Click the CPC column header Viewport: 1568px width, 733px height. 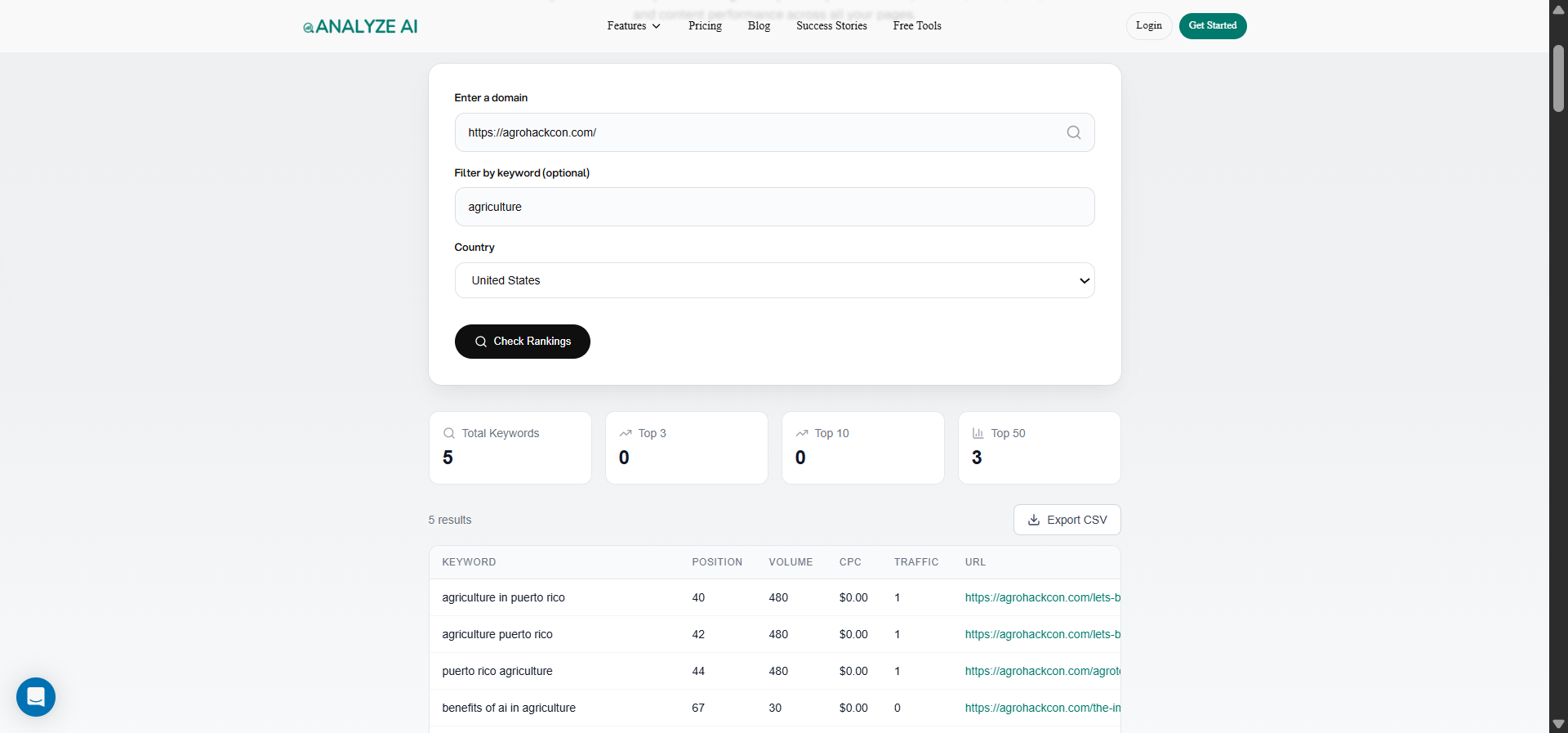850,562
